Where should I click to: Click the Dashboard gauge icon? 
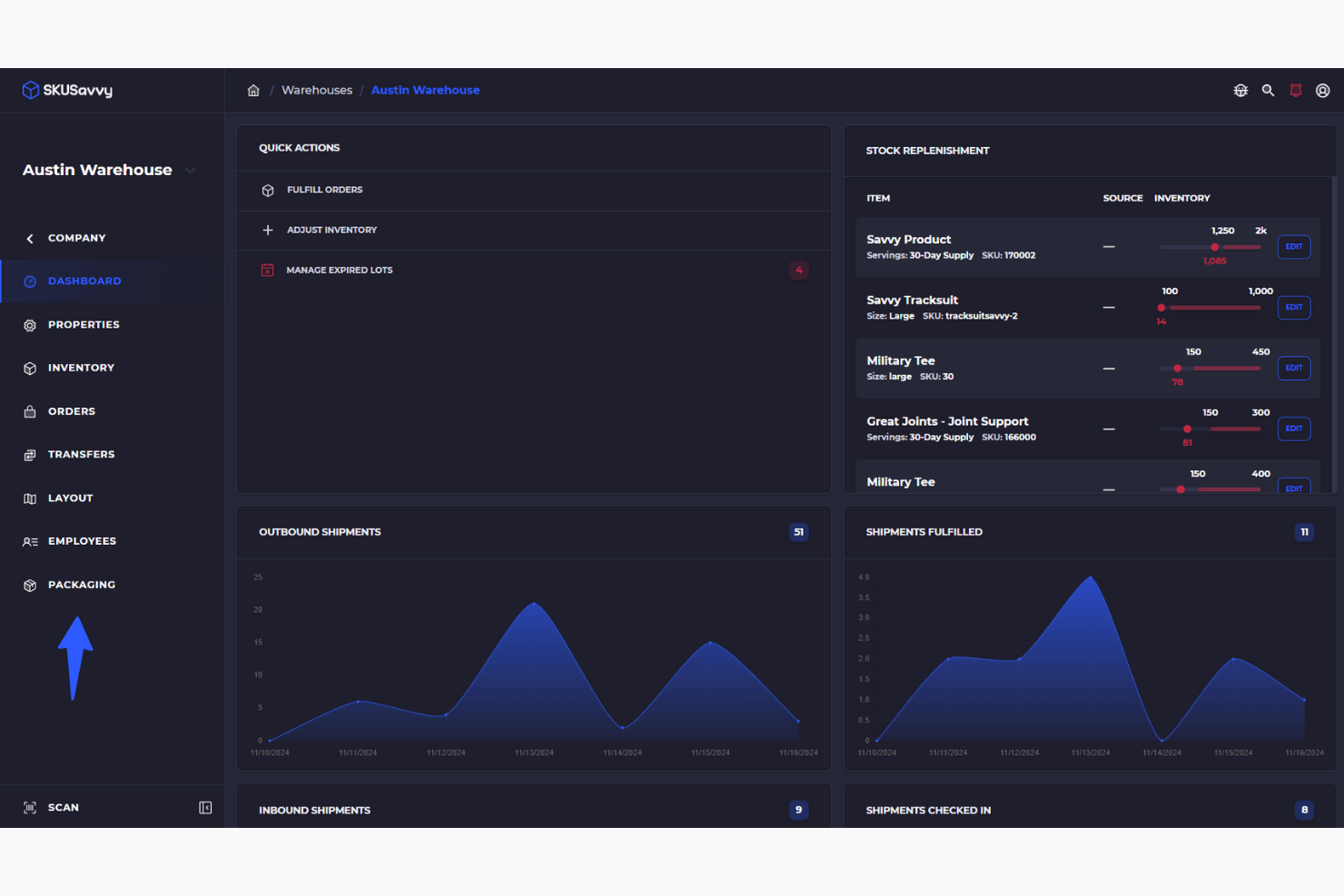[30, 281]
